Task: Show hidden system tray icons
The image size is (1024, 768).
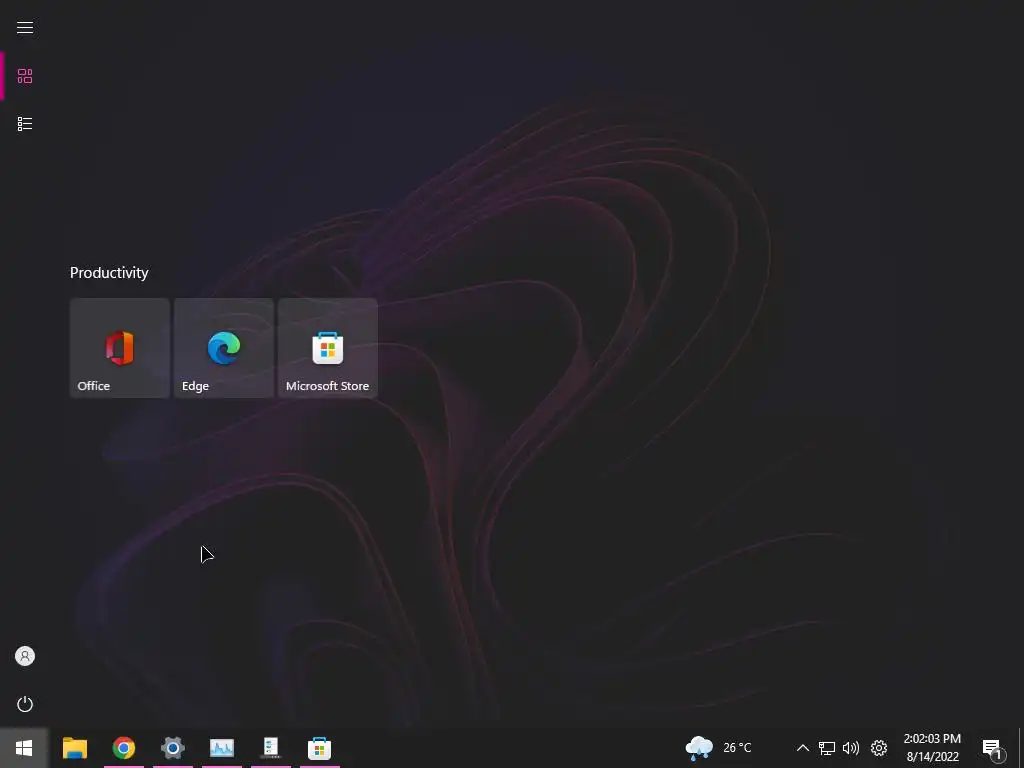Action: [803, 748]
